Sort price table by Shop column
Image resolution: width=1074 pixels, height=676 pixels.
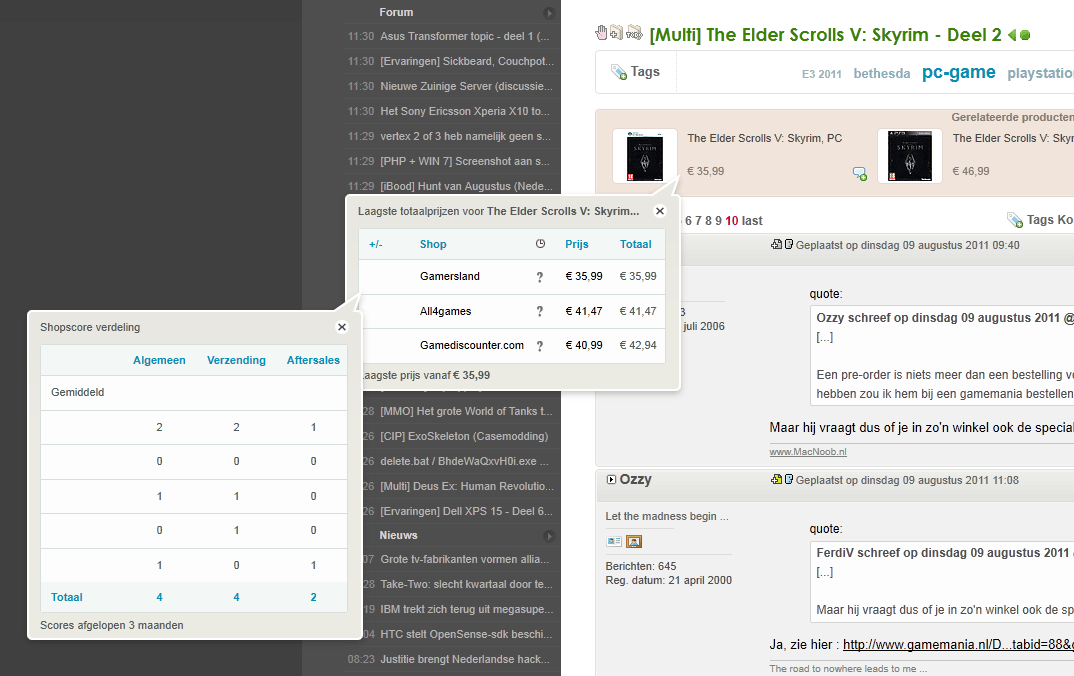tap(433, 244)
